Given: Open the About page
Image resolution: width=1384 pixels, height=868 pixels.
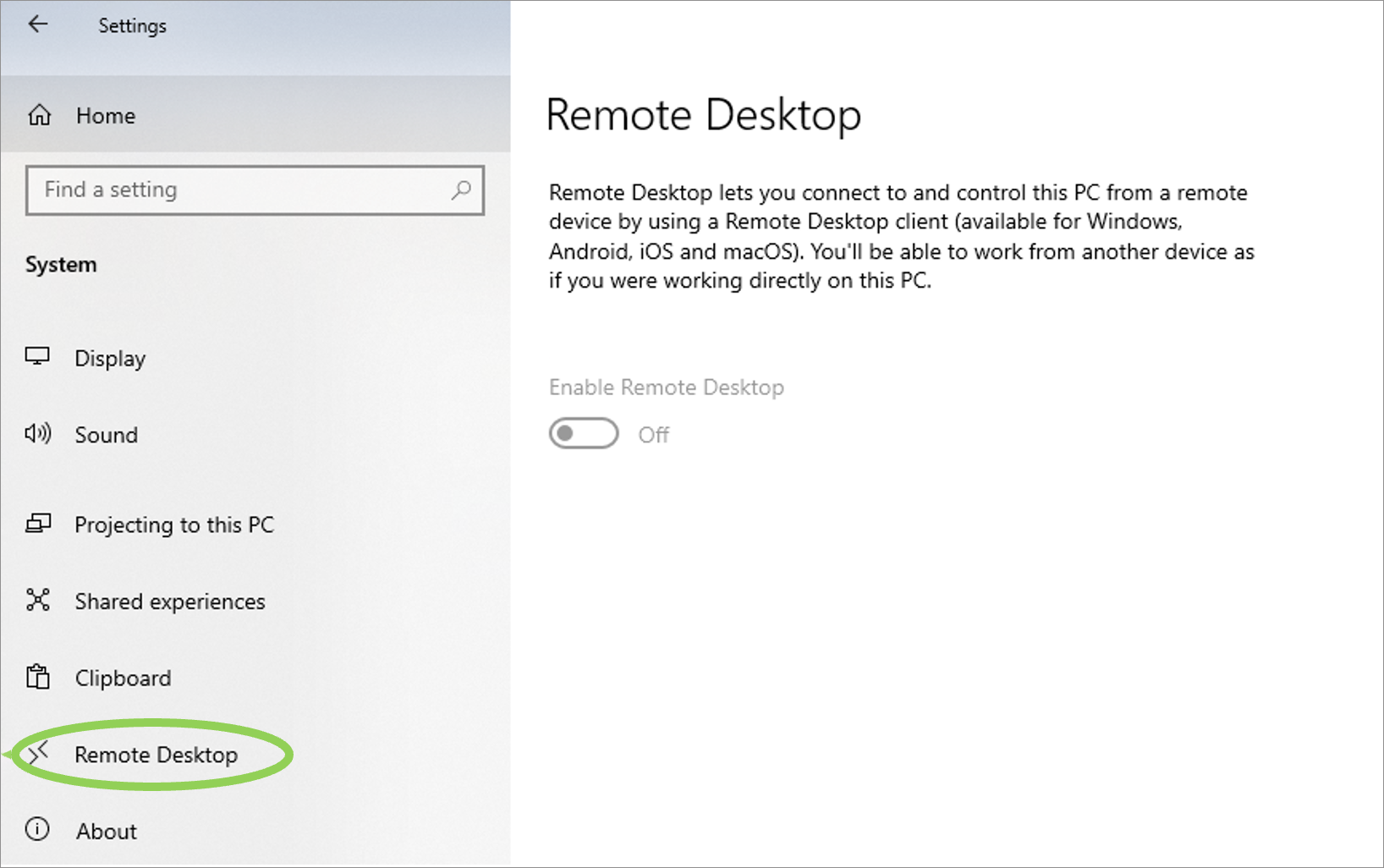Looking at the screenshot, I should click(x=106, y=831).
